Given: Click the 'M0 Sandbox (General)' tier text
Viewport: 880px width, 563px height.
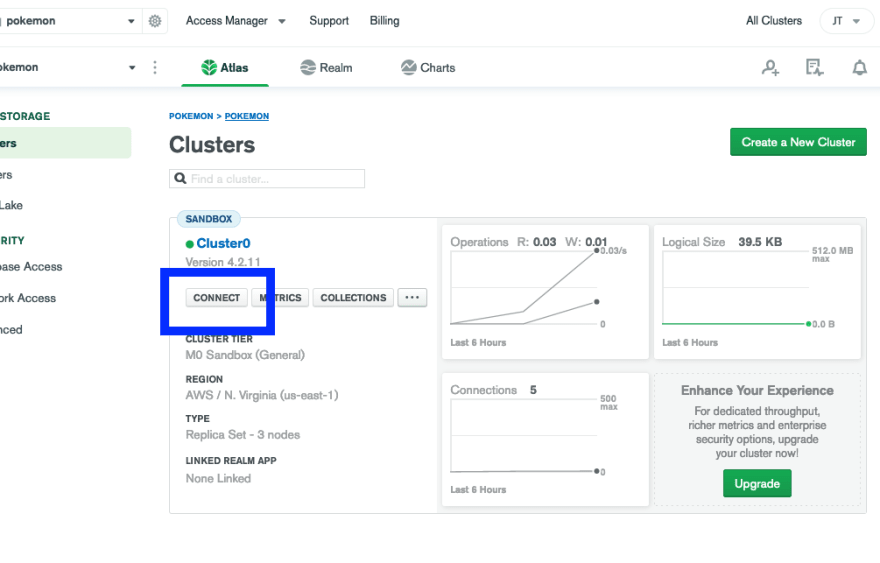Looking at the screenshot, I should click(x=245, y=355).
